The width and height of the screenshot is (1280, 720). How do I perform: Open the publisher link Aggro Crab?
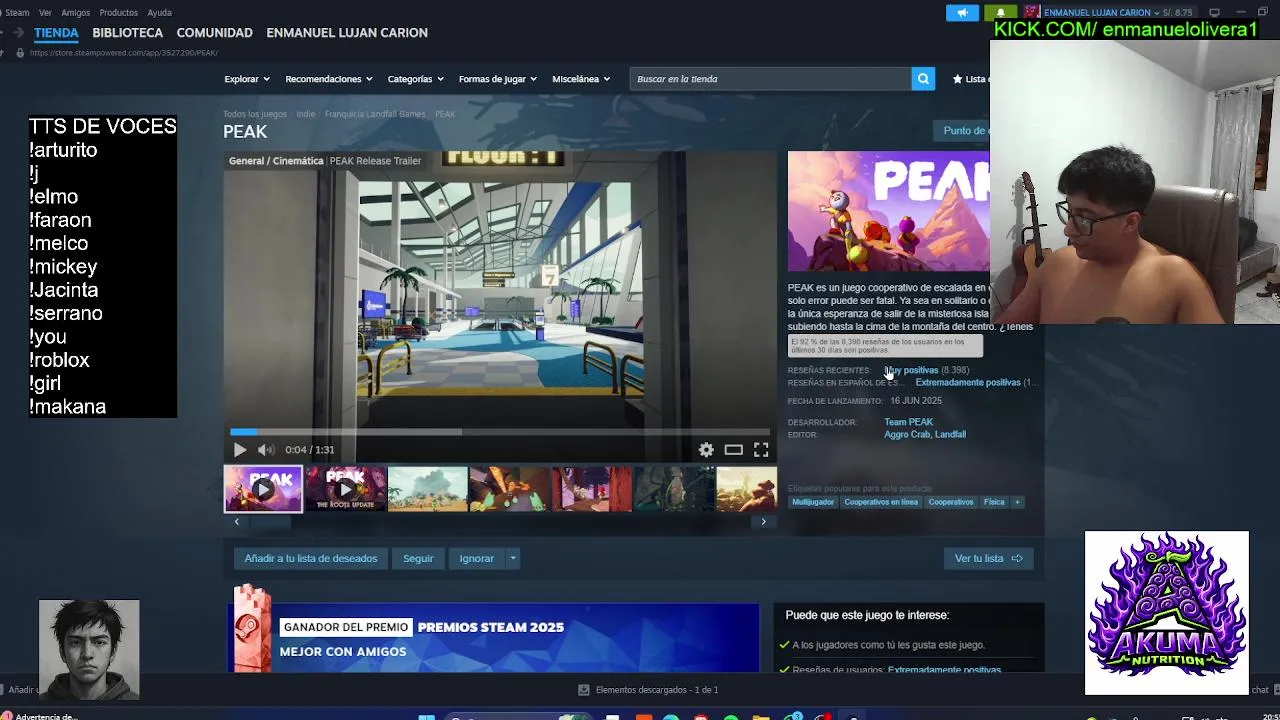point(905,434)
